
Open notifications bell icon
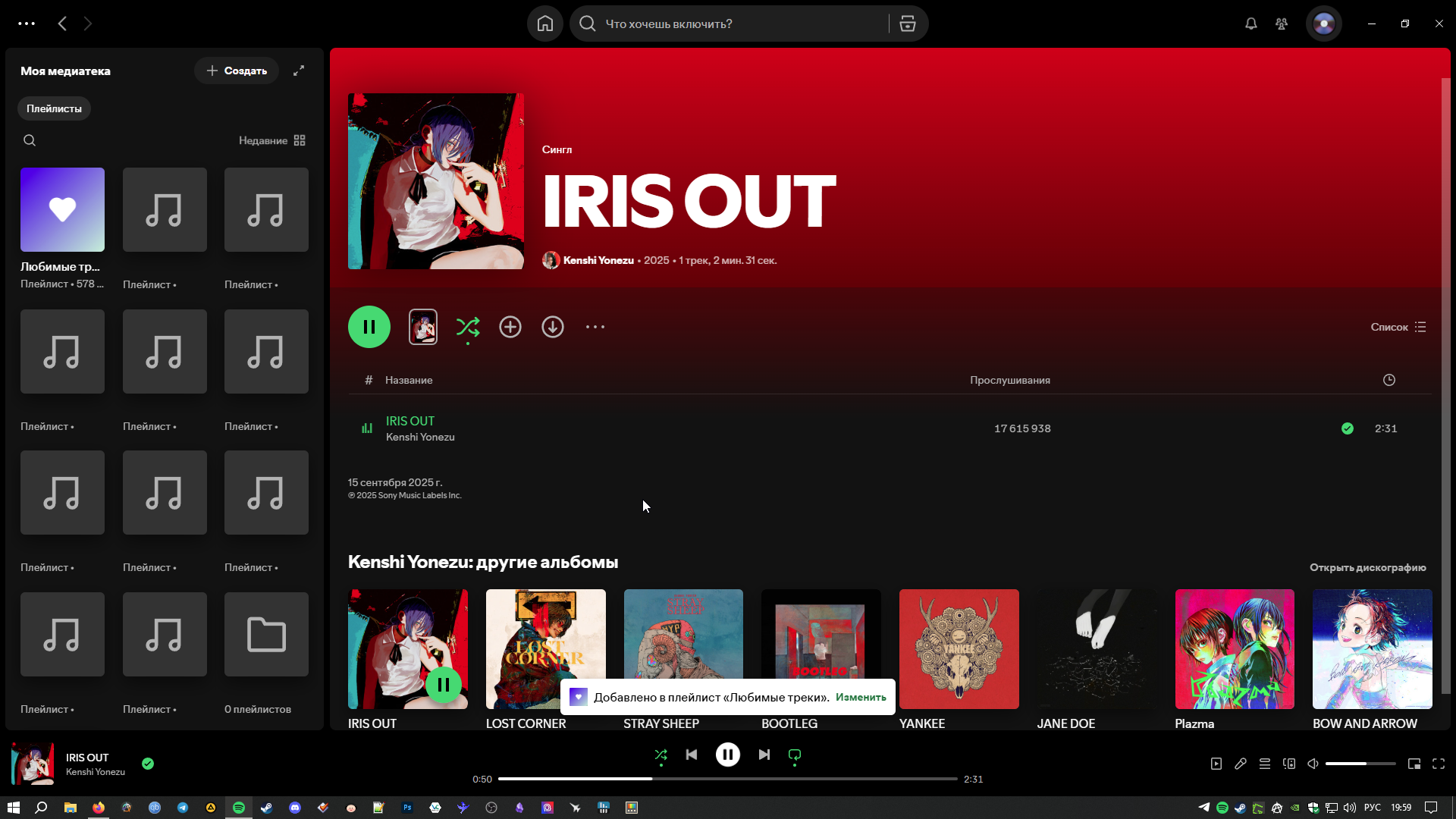1251,24
